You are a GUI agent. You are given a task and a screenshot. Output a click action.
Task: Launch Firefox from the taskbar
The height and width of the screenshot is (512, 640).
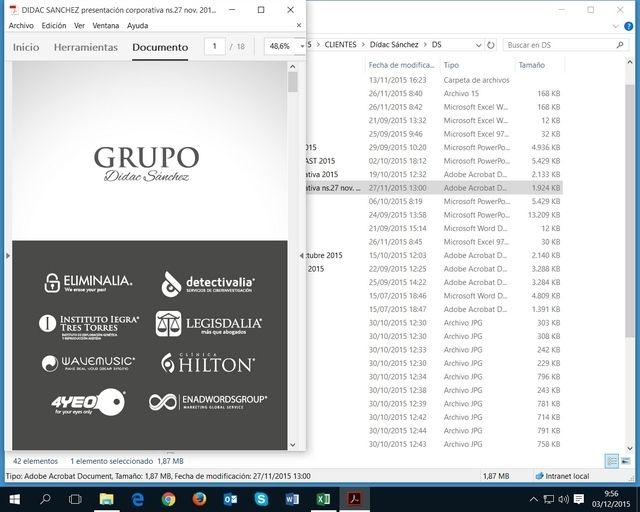coord(199,498)
